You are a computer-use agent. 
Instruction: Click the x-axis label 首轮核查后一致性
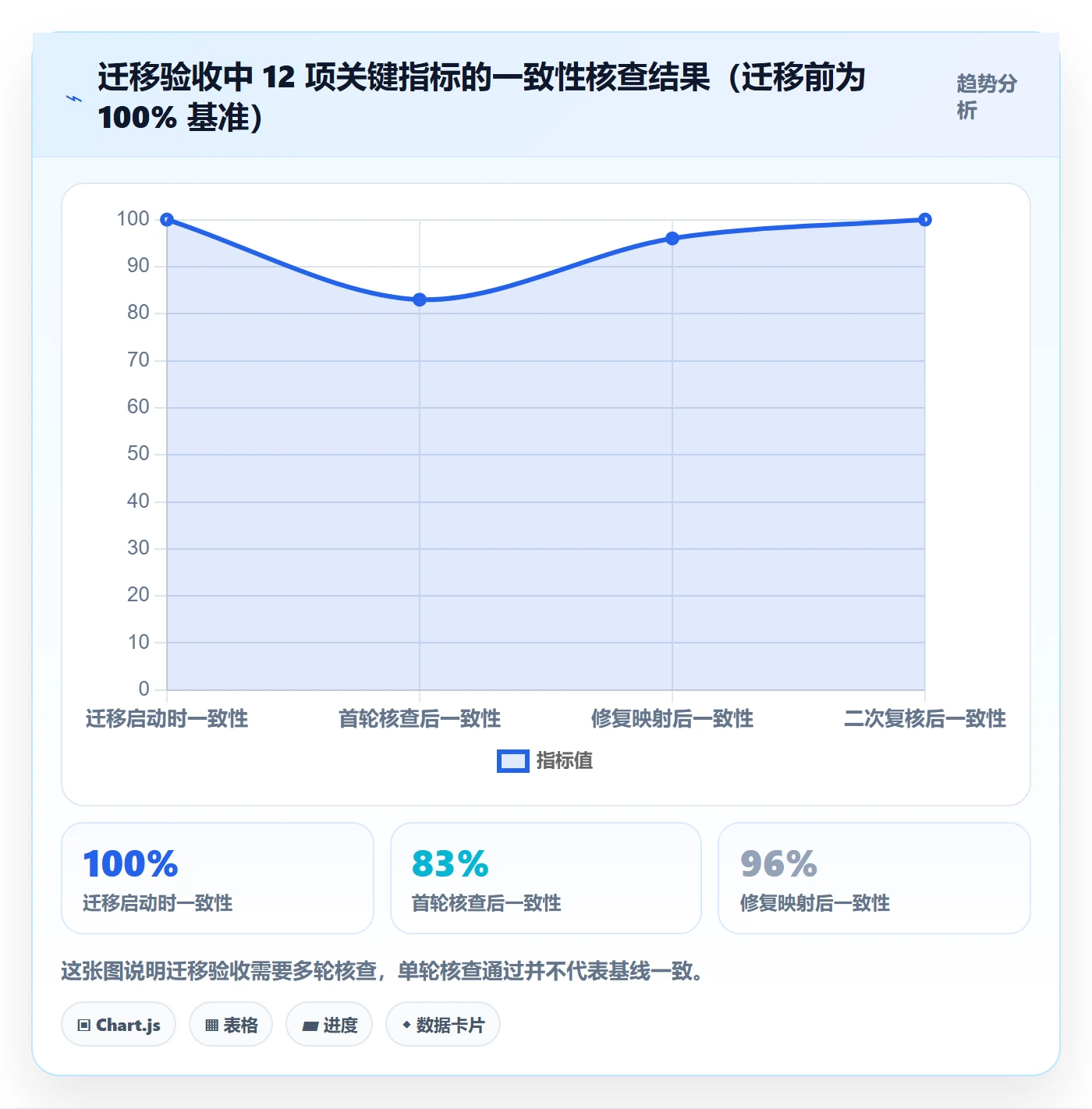point(420,718)
